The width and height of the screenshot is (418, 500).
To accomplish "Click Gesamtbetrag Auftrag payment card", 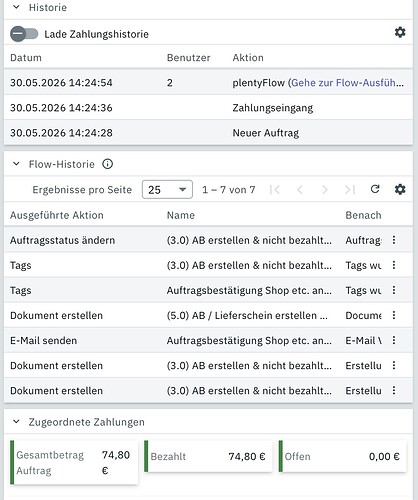I will click(x=74, y=463).
